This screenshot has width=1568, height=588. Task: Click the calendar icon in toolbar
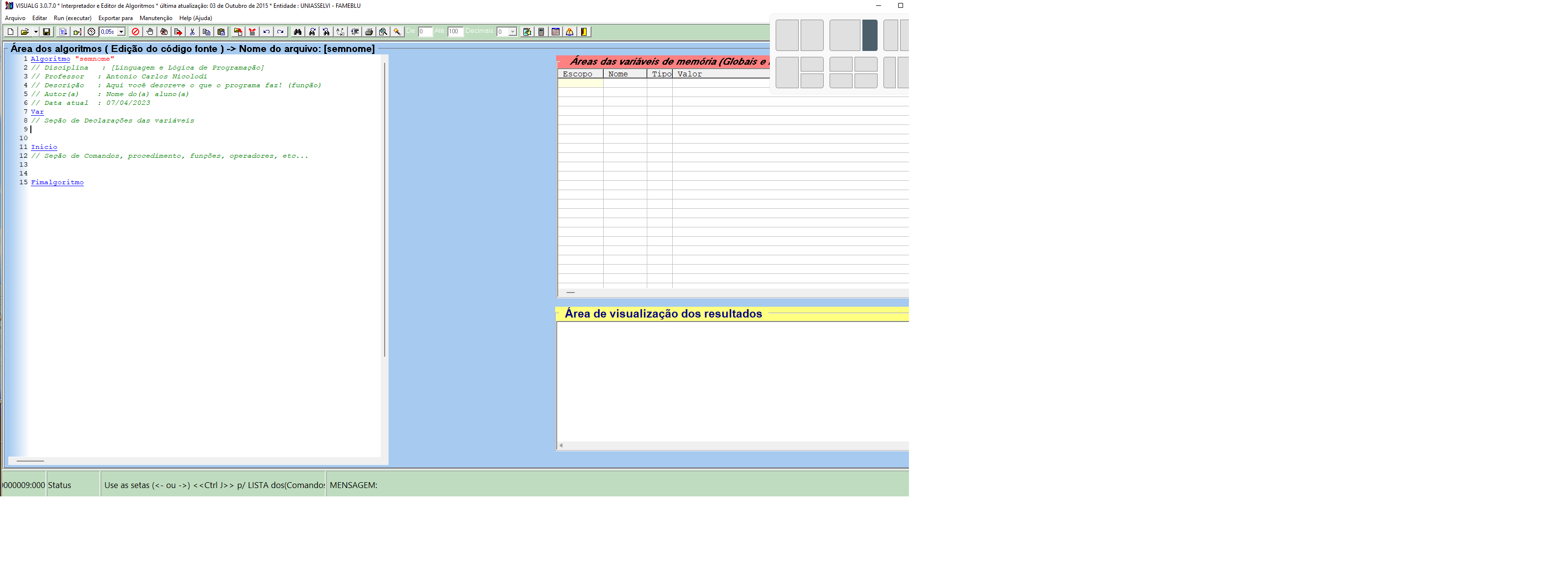tap(556, 32)
